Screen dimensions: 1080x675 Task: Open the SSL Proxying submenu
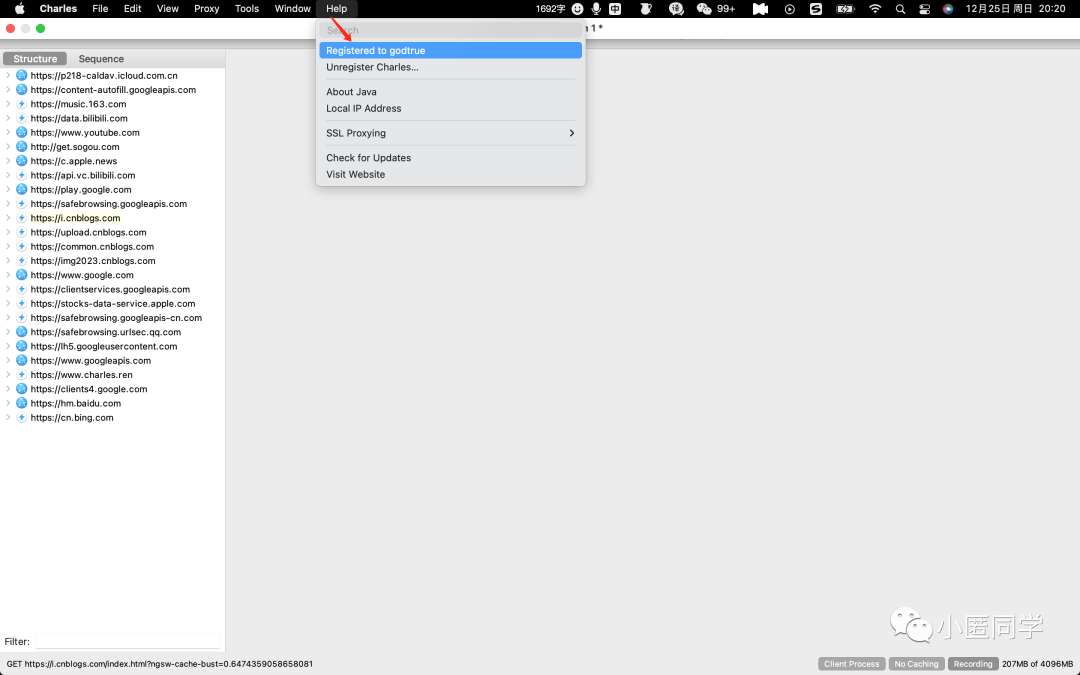(x=450, y=133)
